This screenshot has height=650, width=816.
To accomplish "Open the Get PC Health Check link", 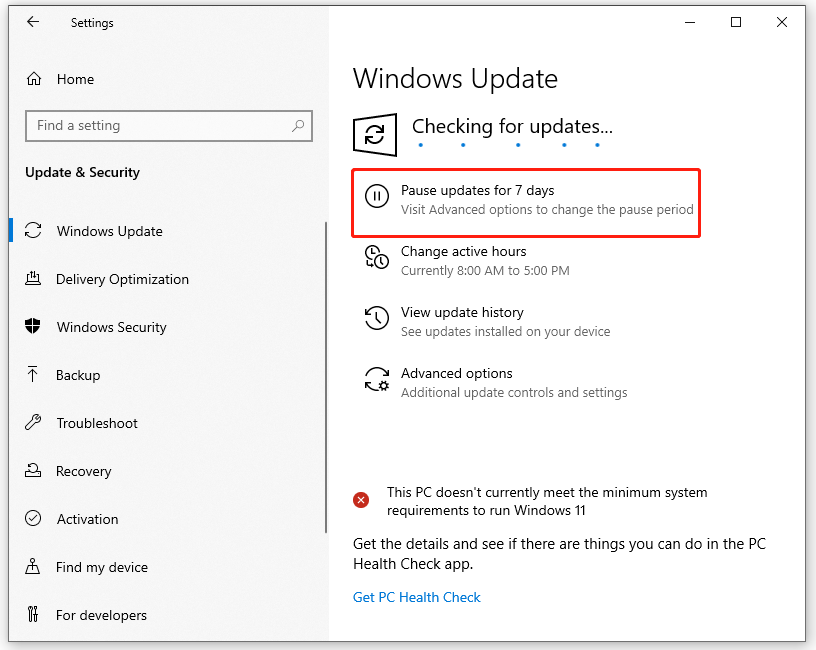I will click(x=417, y=597).
